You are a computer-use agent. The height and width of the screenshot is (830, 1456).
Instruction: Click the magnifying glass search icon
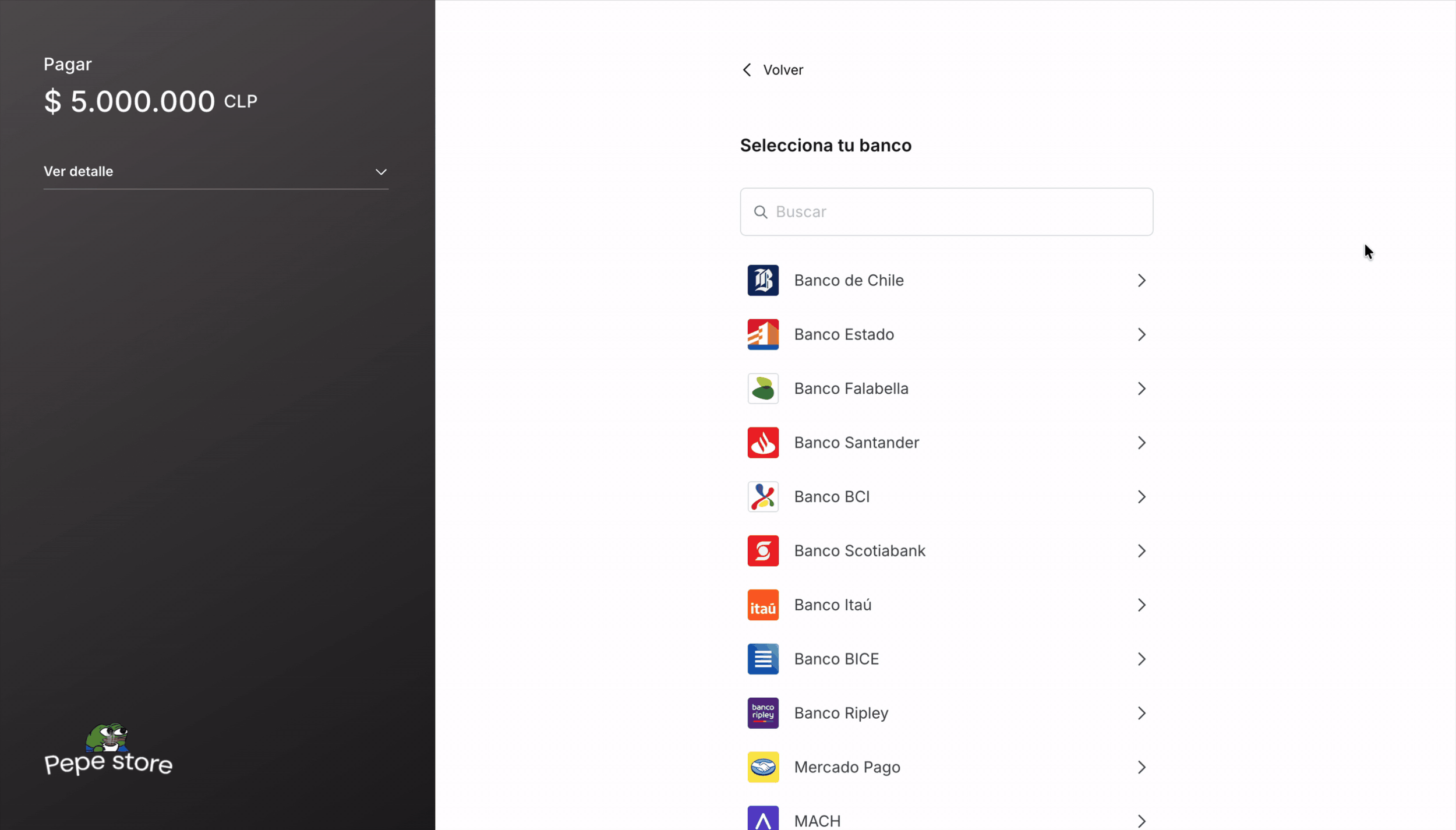pyautogui.click(x=761, y=212)
